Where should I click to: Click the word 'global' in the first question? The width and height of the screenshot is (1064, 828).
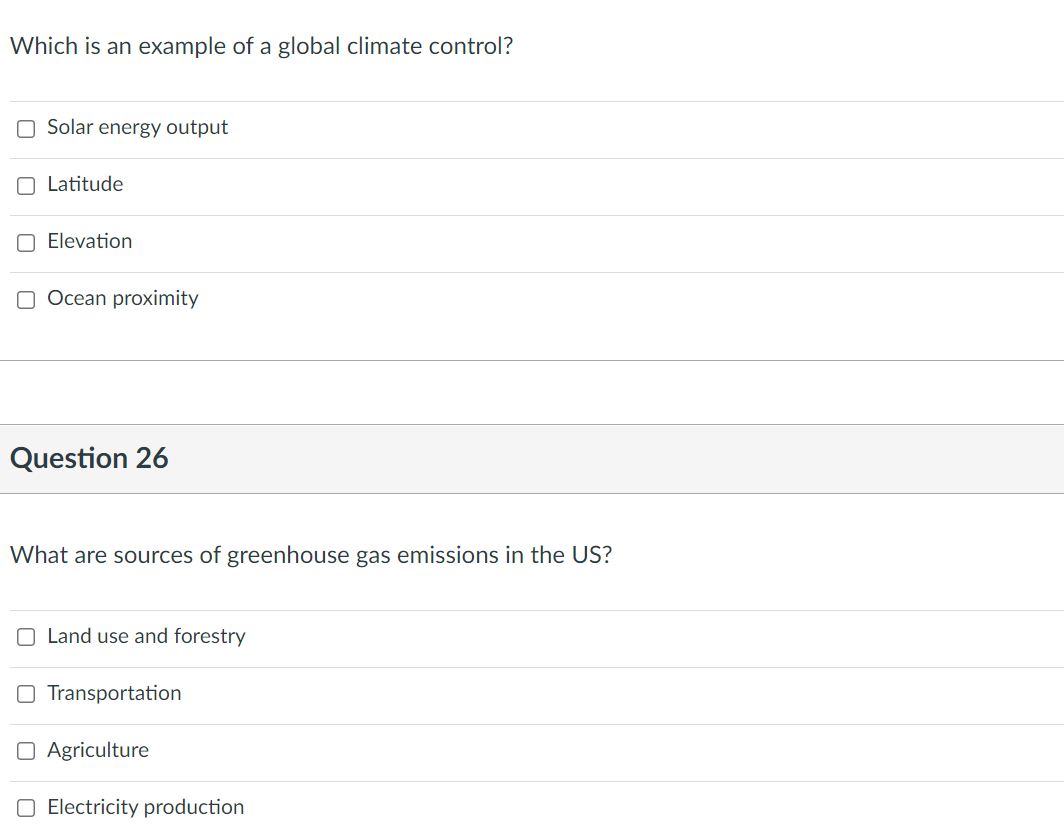point(309,47)
